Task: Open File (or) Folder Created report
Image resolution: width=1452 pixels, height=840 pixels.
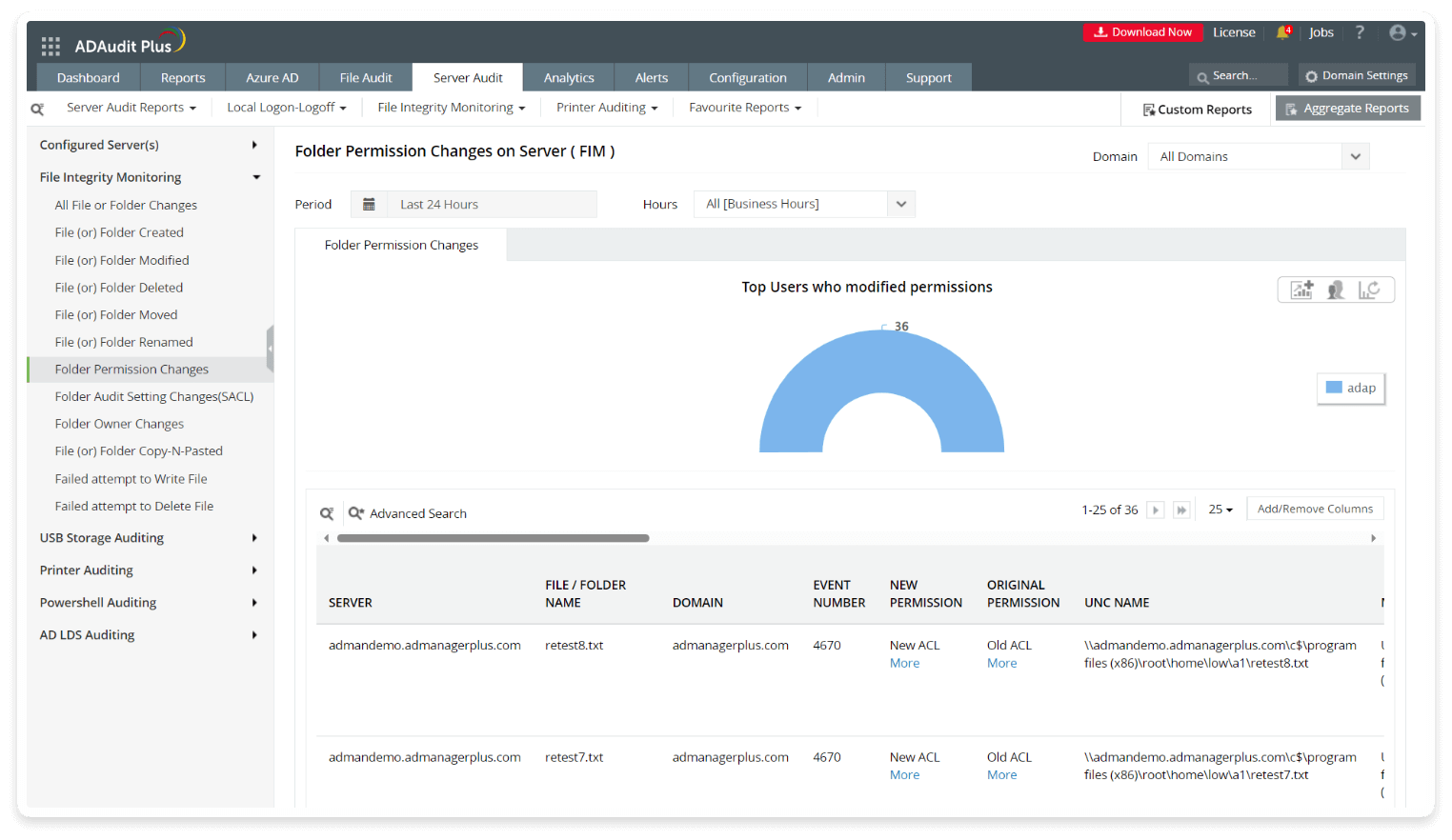Action: click(x=119, y=233)
